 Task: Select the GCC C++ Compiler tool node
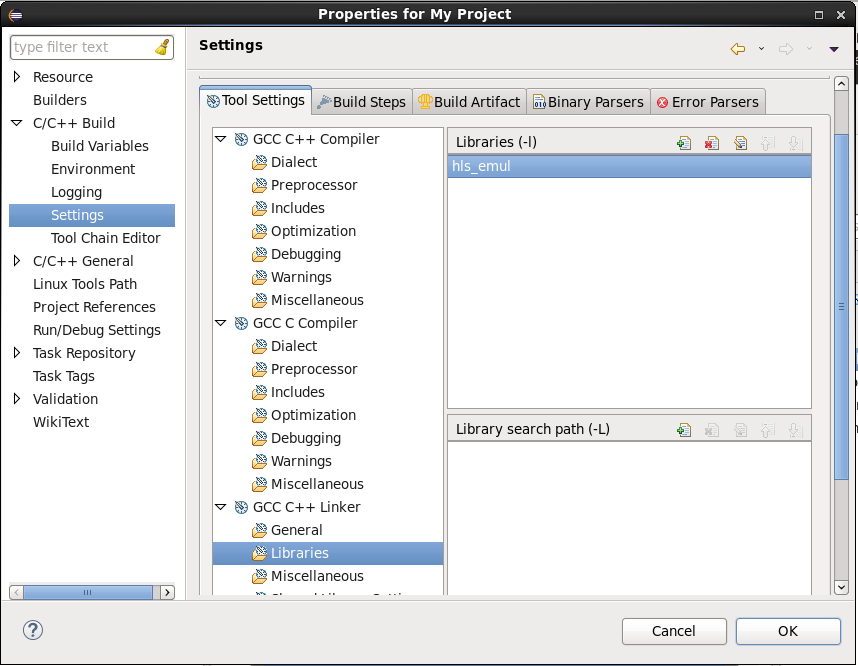pyautogui.click(x=316, y=139)
